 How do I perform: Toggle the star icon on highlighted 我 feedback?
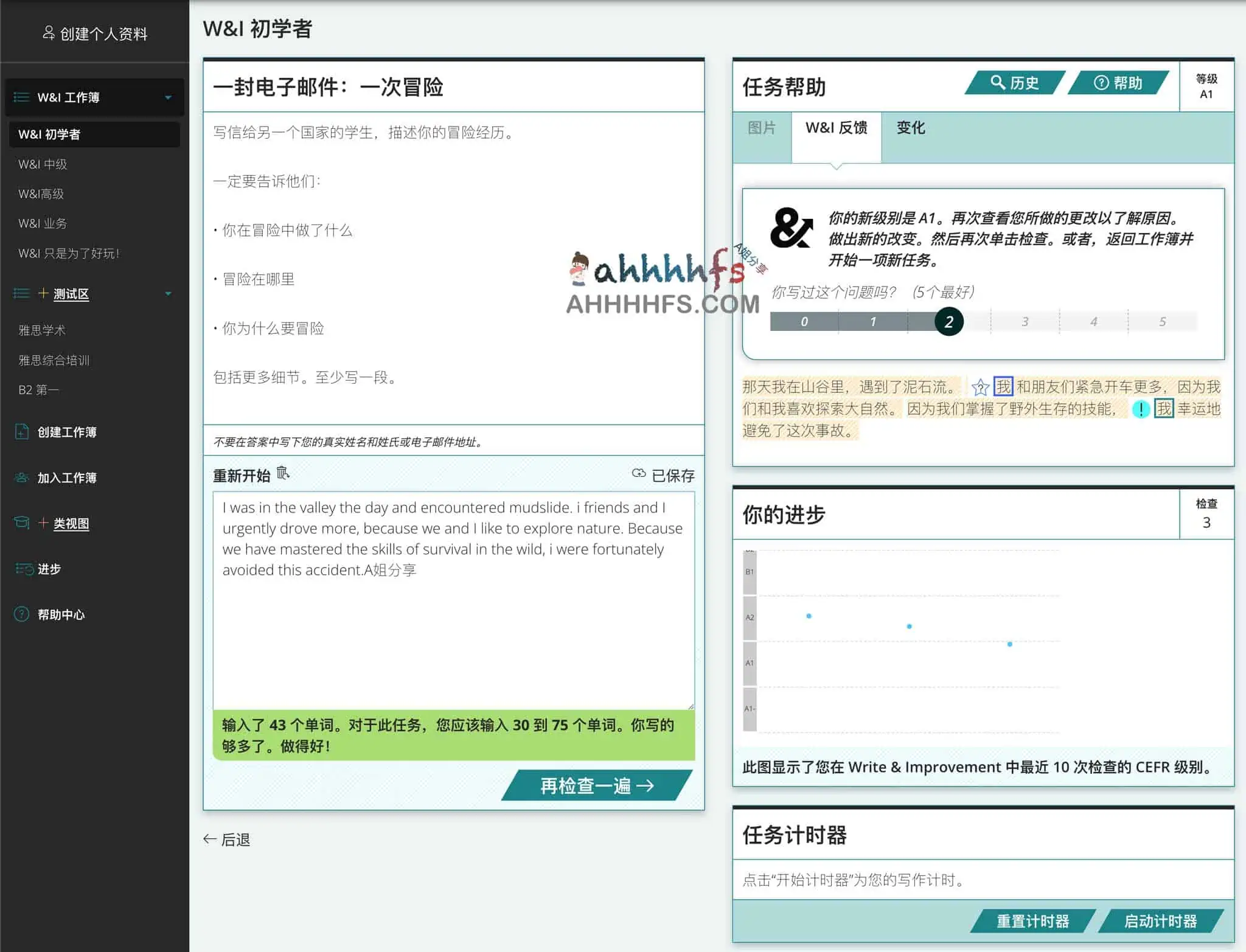980,387
